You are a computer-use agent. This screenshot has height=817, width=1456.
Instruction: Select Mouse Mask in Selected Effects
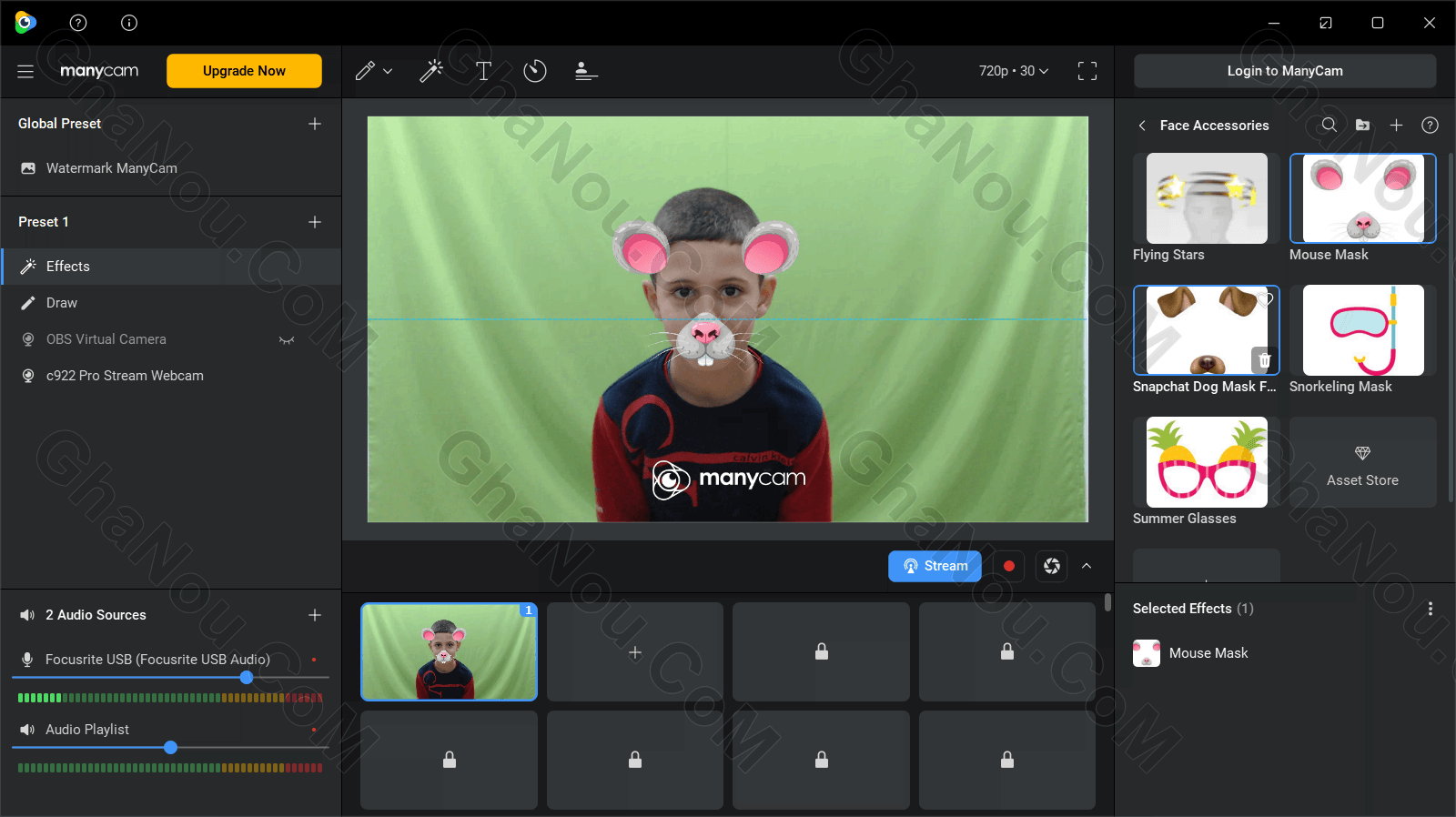point(1285,653)
